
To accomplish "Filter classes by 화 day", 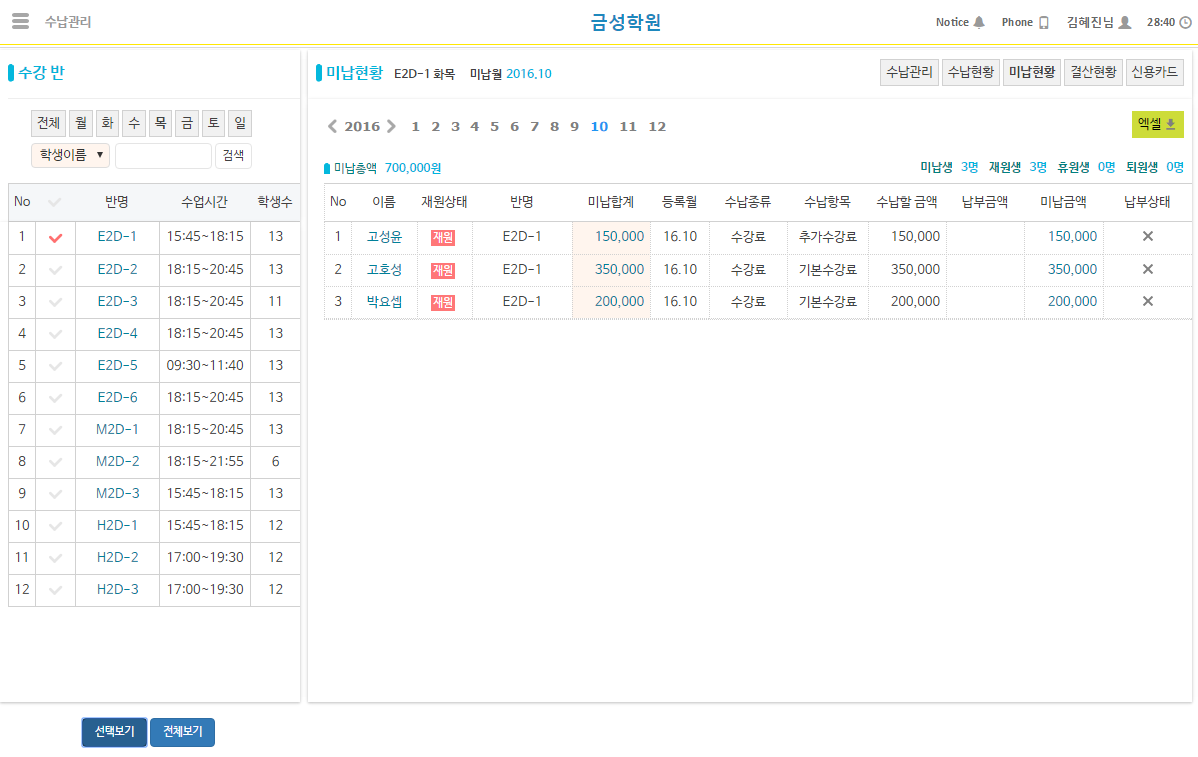I will click(107, 123).
